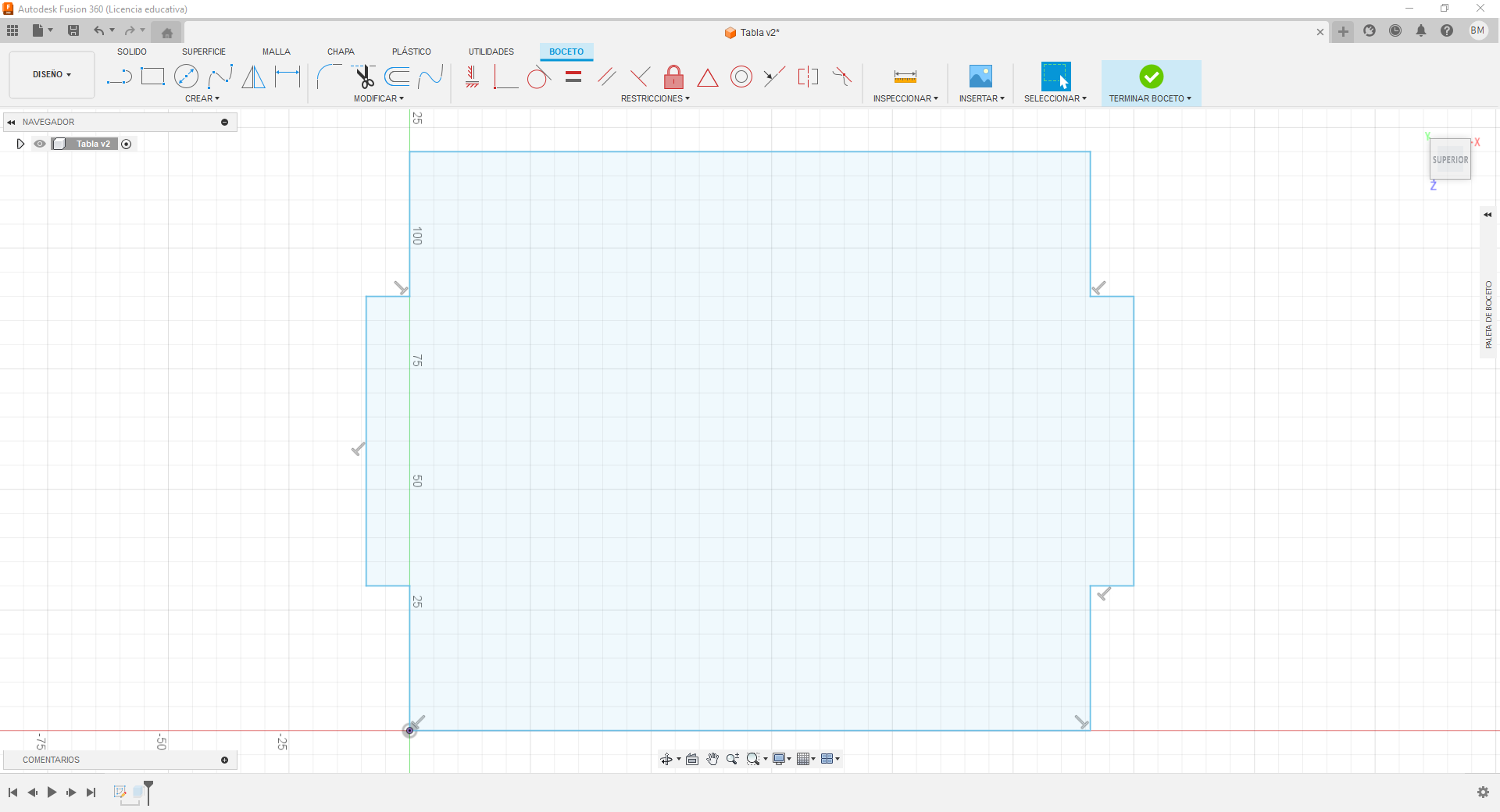Apply the Fix/Unfix lock constraint

673,77
